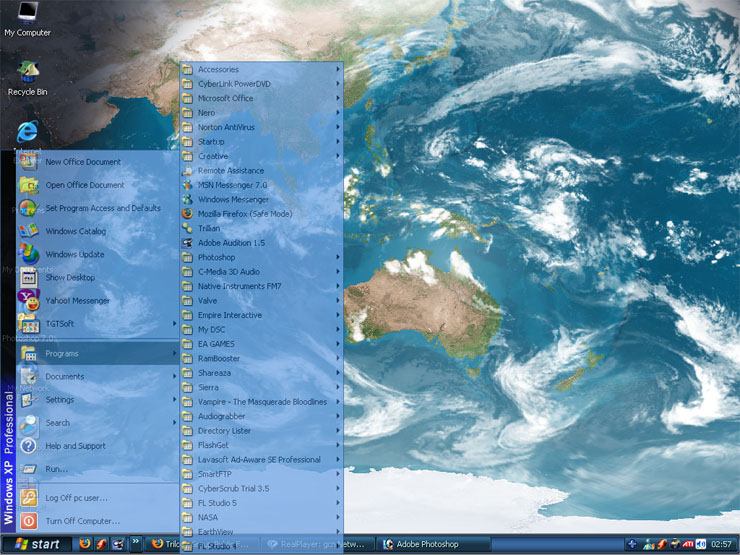Image resolution: width=740 pixels, height=555 pixels.
Task: Click the Flash icon in quick launch
Action: pyautogui.click(x=101, y=544)
